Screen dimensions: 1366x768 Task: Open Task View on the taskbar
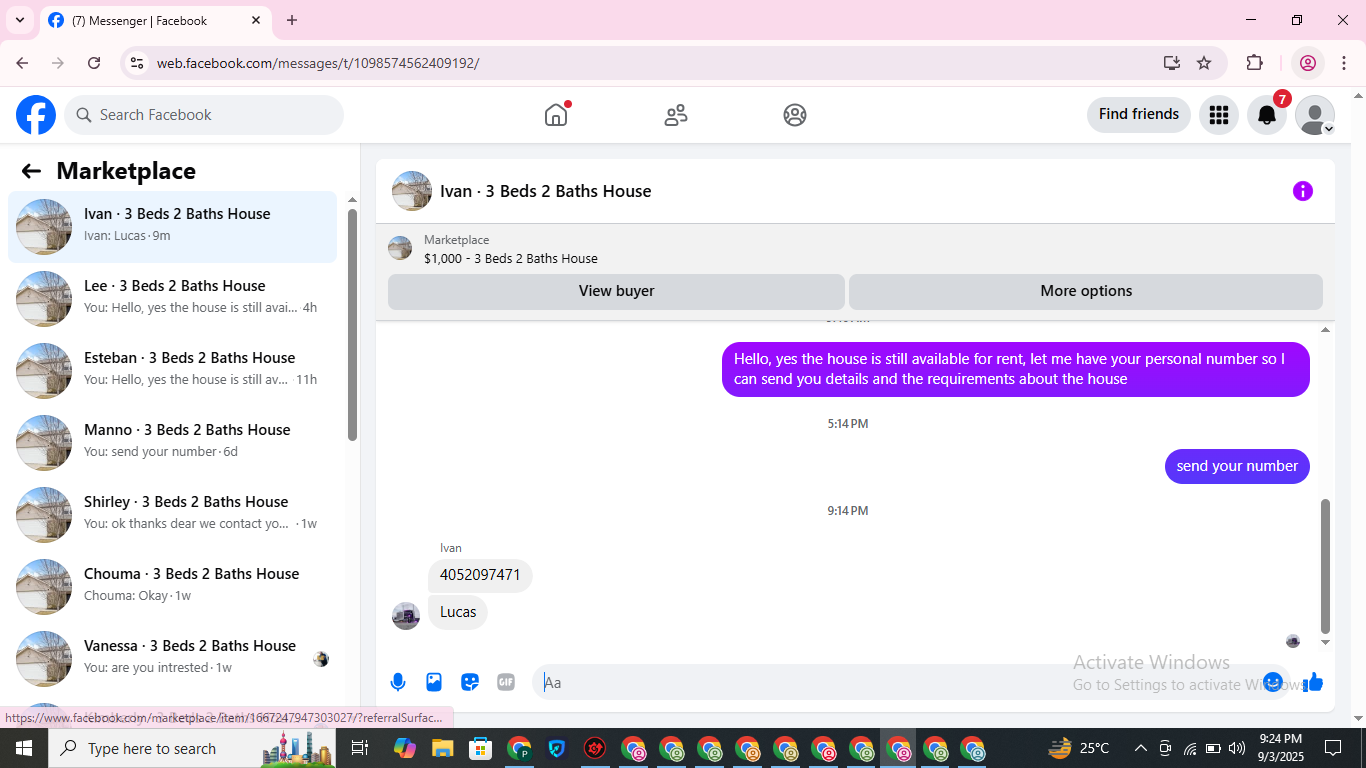tap(360, 748)
